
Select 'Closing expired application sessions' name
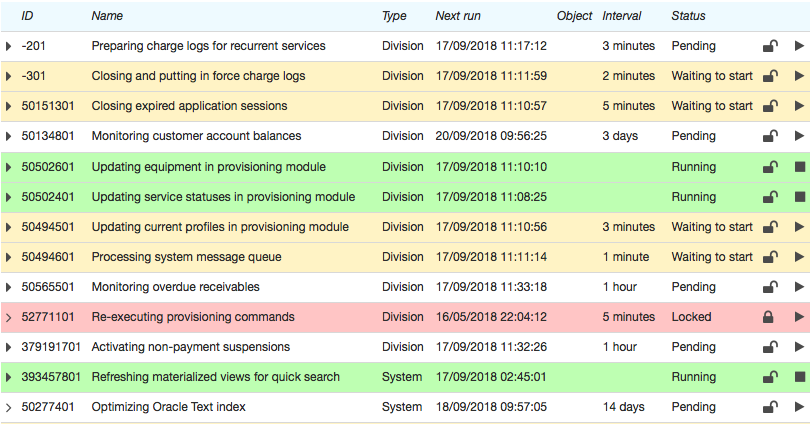189,106
